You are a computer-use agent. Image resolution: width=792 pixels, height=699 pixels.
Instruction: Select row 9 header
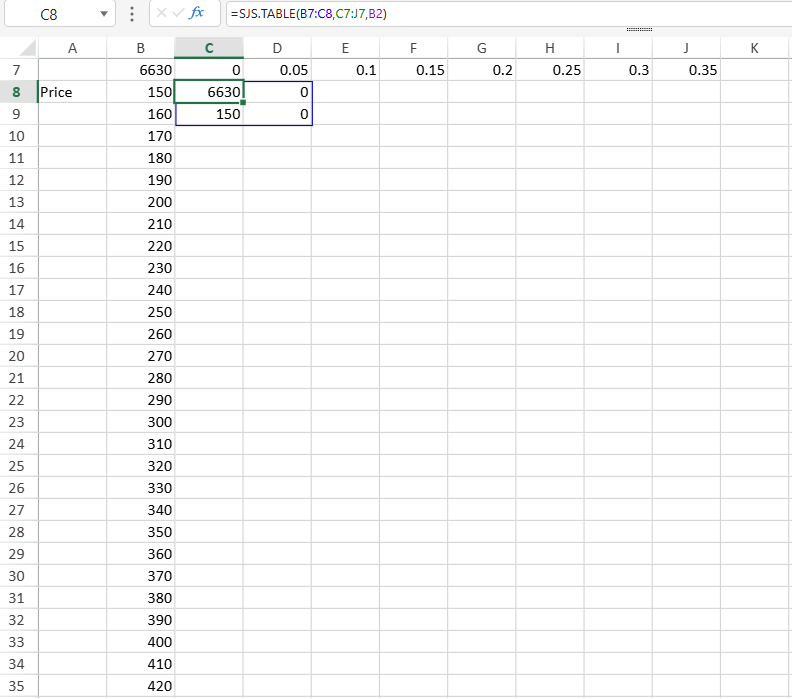point(19,114)
